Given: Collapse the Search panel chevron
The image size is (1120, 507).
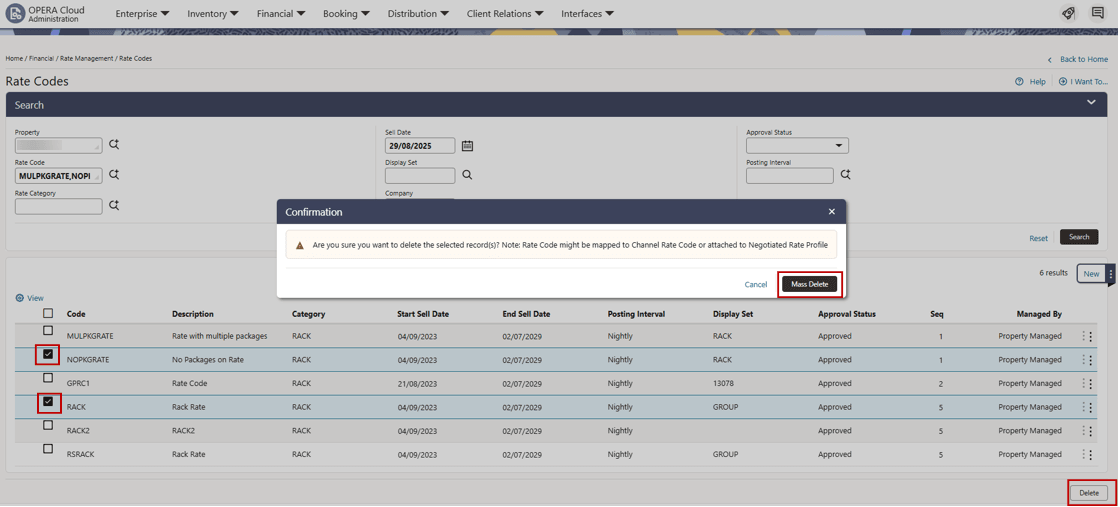Looking at the screenshot, I should click(1091, 103).
